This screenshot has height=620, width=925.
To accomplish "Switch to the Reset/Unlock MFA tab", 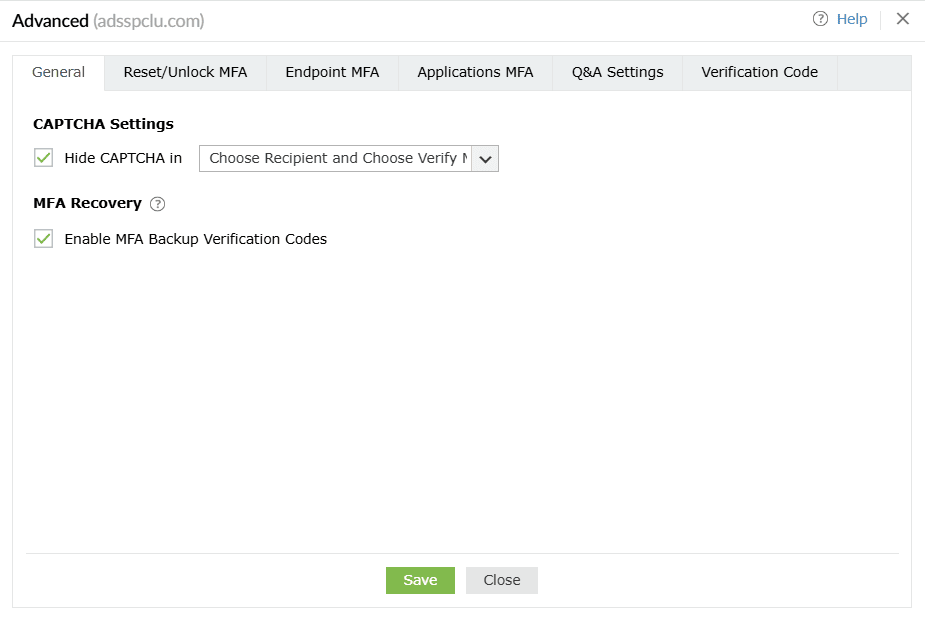I will click(x=185, y=72).
